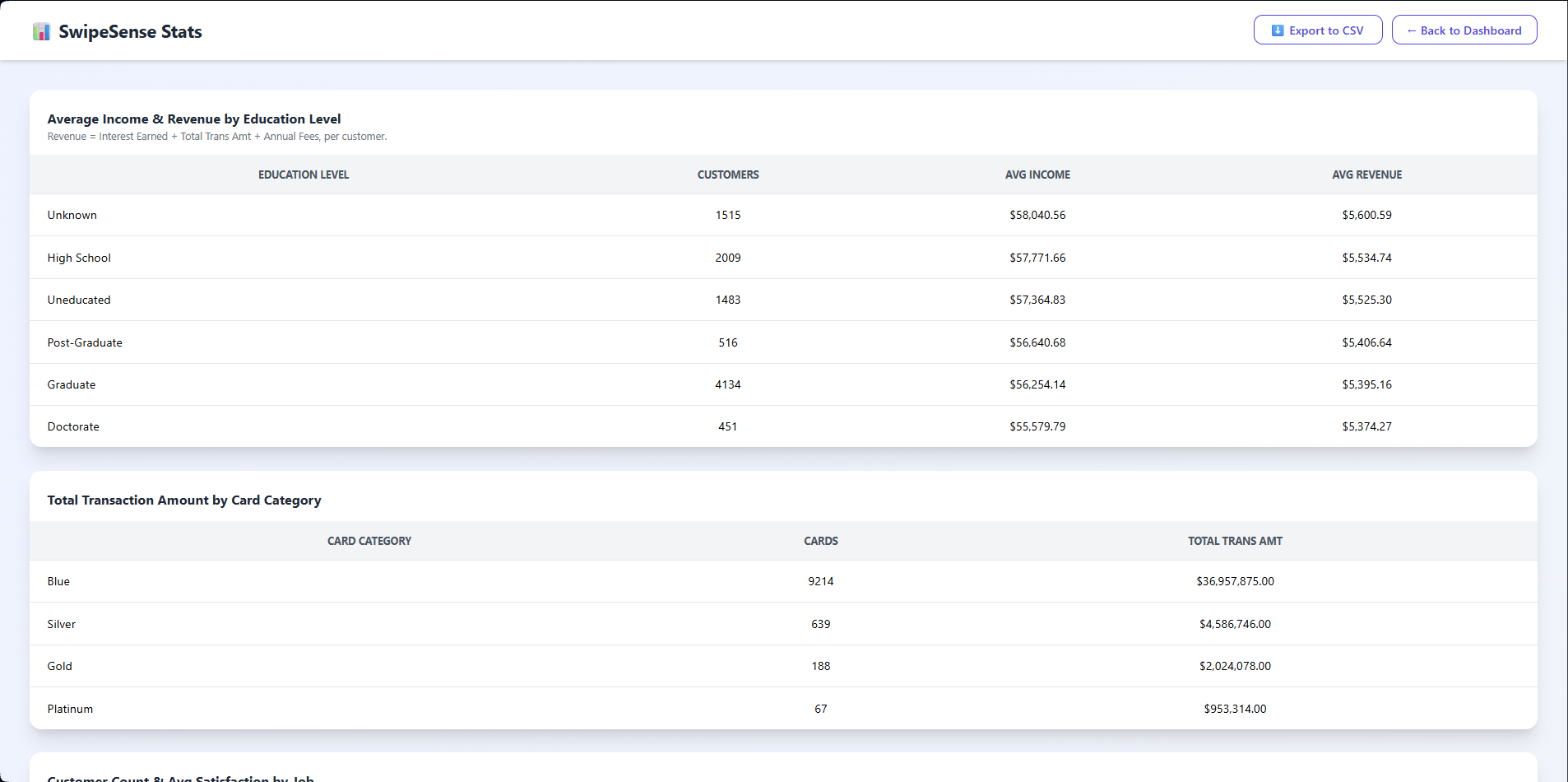Click the EDUCATION LEVEL column header
Image resolution: width=1568 pixels, height=782 pixels.
tap(304, 175)
